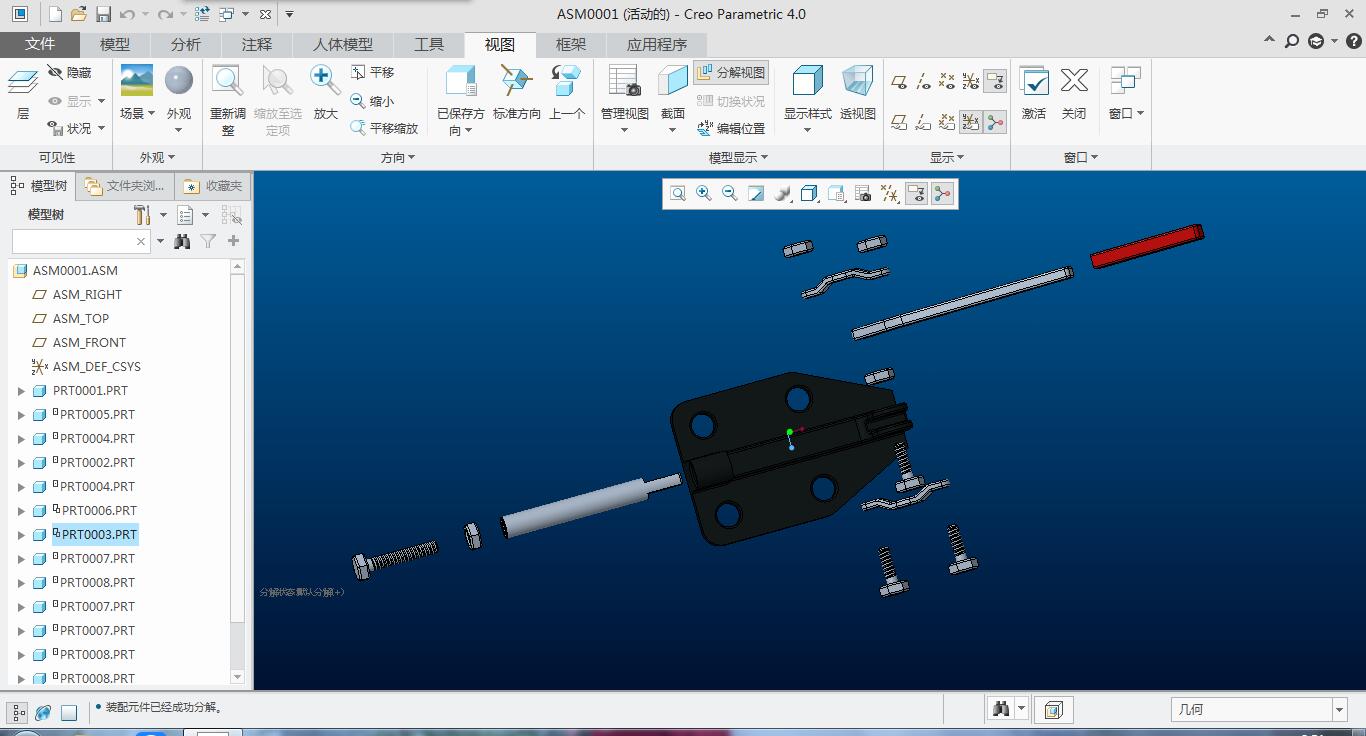Screen dimensions: 1366x736
Task: Switch to Folder Browser (文件夹浏…) tab
Action: coord(125,186)
